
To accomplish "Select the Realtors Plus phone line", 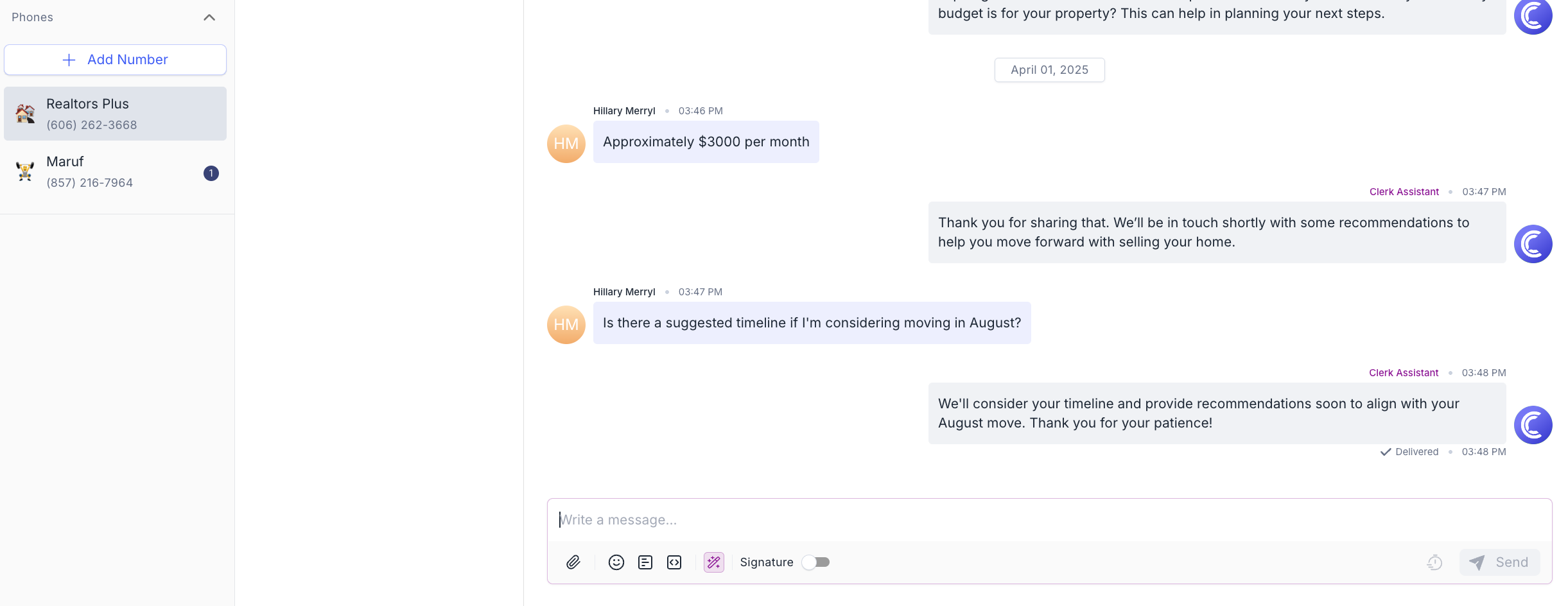I will click(x=116, y=114).
